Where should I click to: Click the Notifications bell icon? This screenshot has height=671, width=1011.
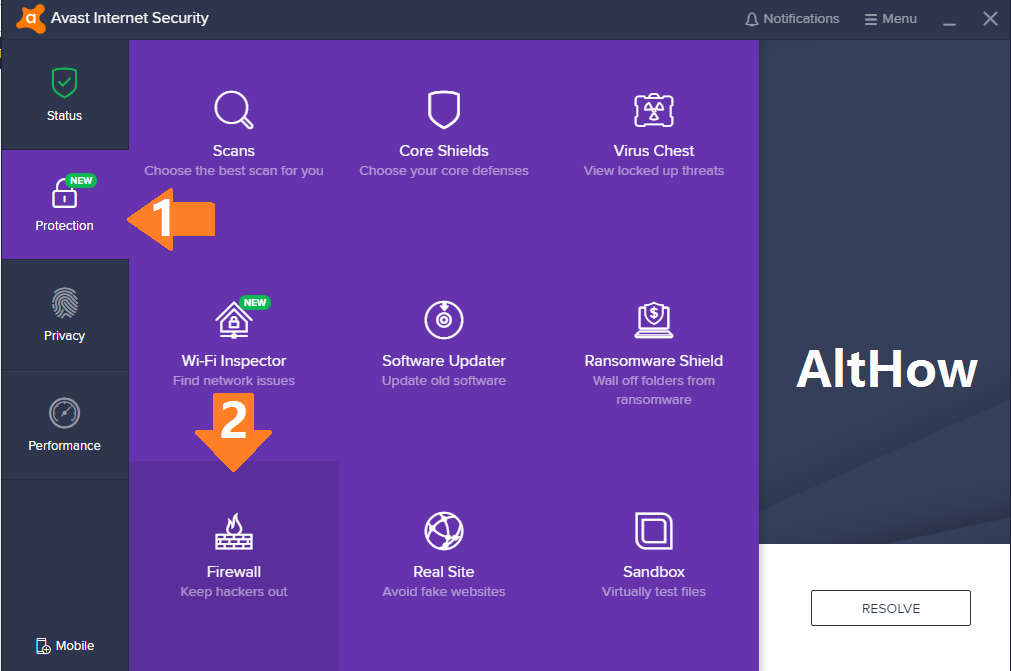pyautogui.click(x=751, y=19)
